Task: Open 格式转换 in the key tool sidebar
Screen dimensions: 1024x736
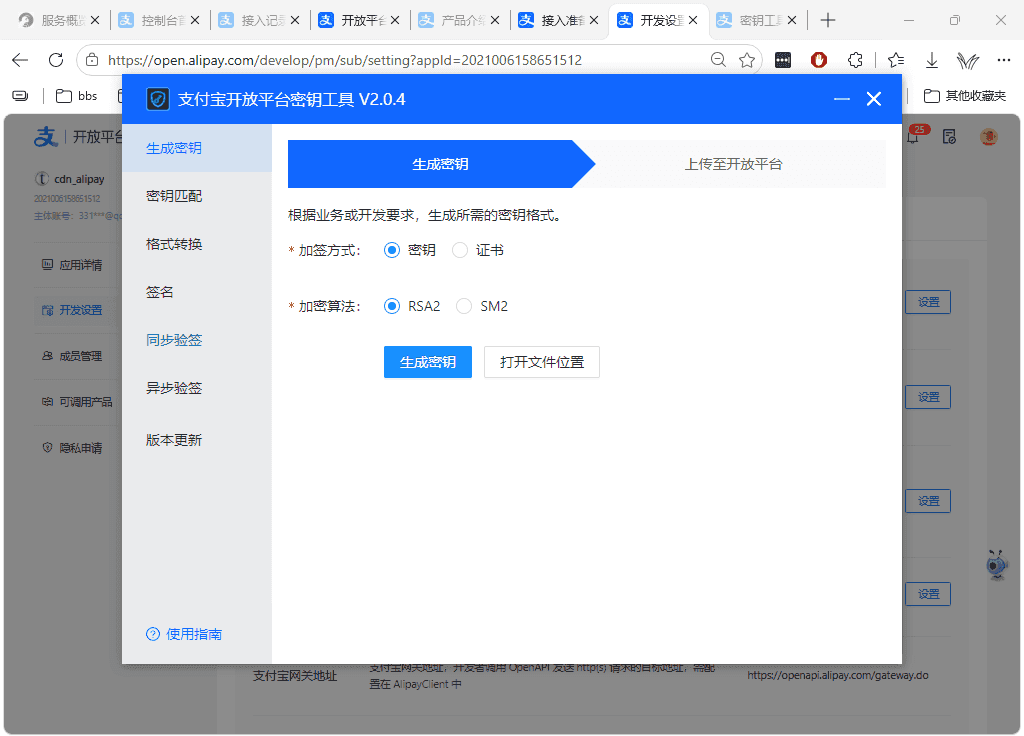Action: [x=197, y=244]
